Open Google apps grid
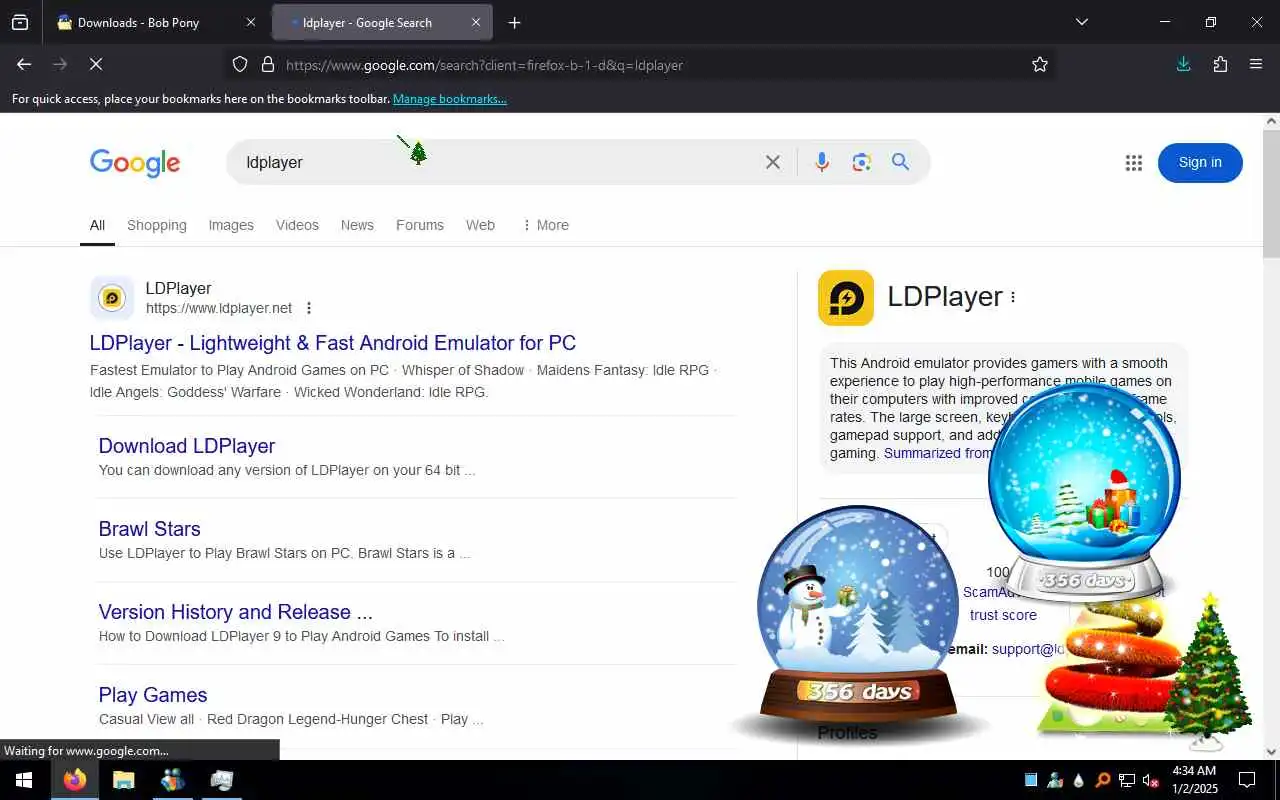Image resolution: width=1280 pixels, height=800 pixels. (1133, 163)
